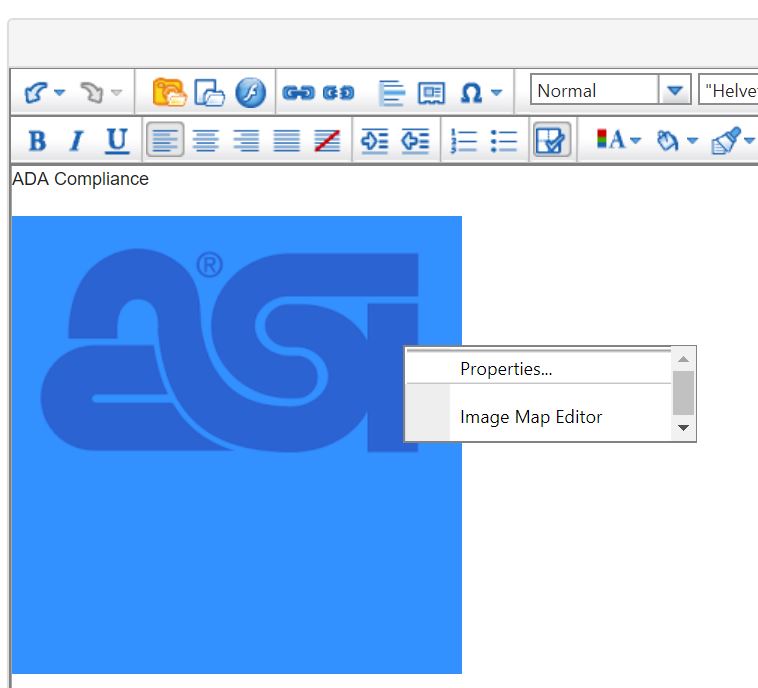The image size is (758, 688).
Task: Toggle the bulleted list
Action: [504, 141]
